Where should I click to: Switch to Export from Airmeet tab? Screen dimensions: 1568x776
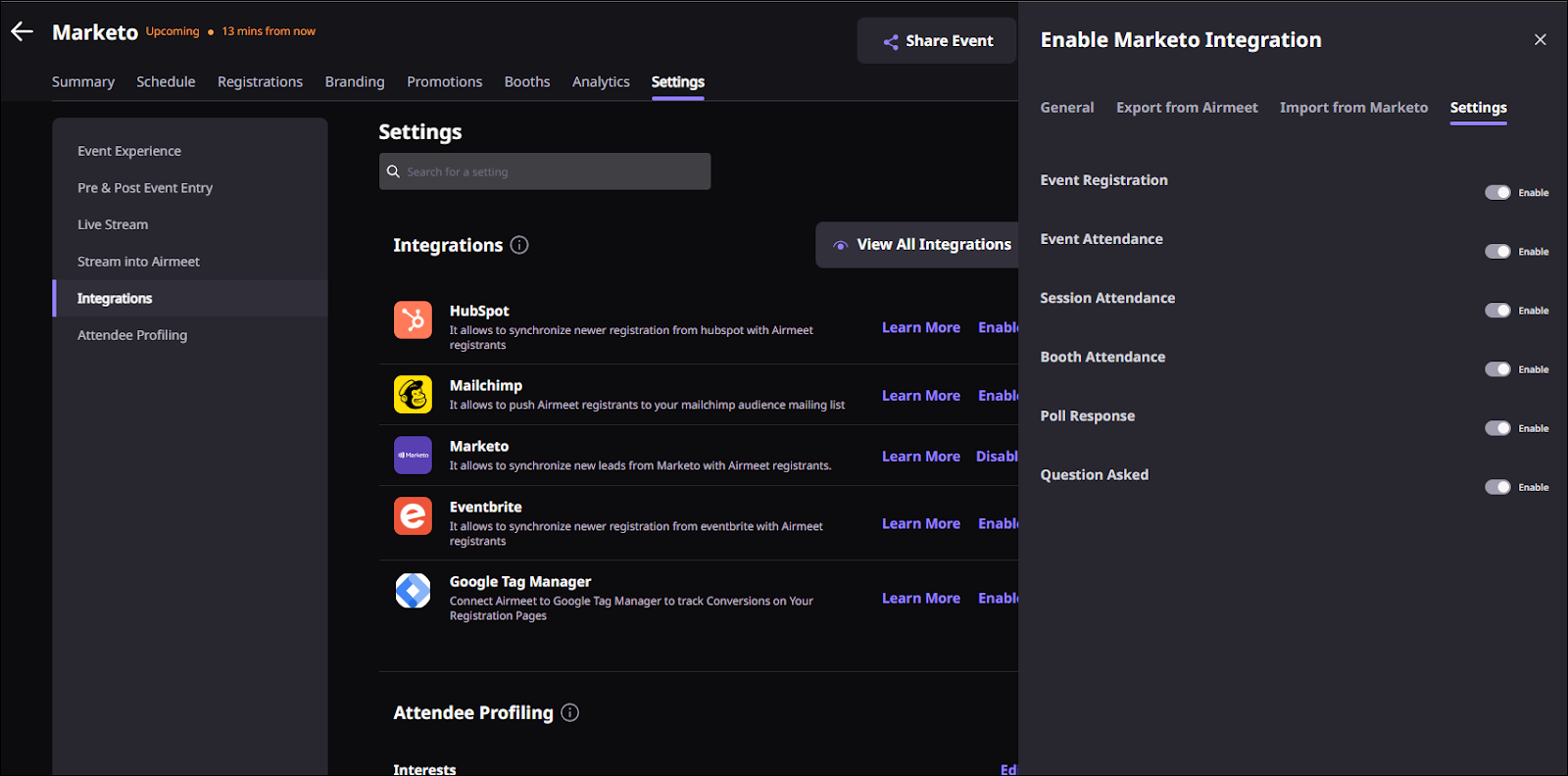tap(1187, 108)
